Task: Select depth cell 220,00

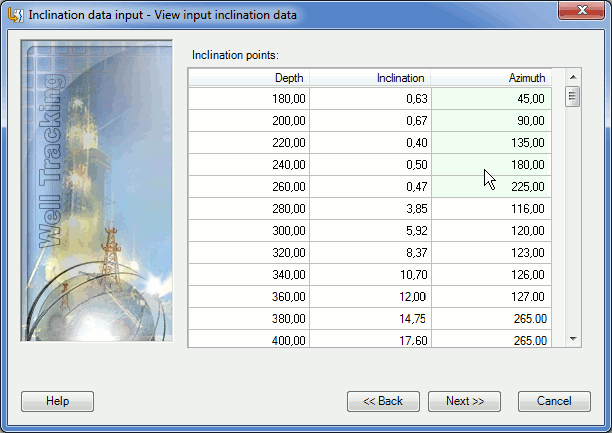Action: click(249, 143)
